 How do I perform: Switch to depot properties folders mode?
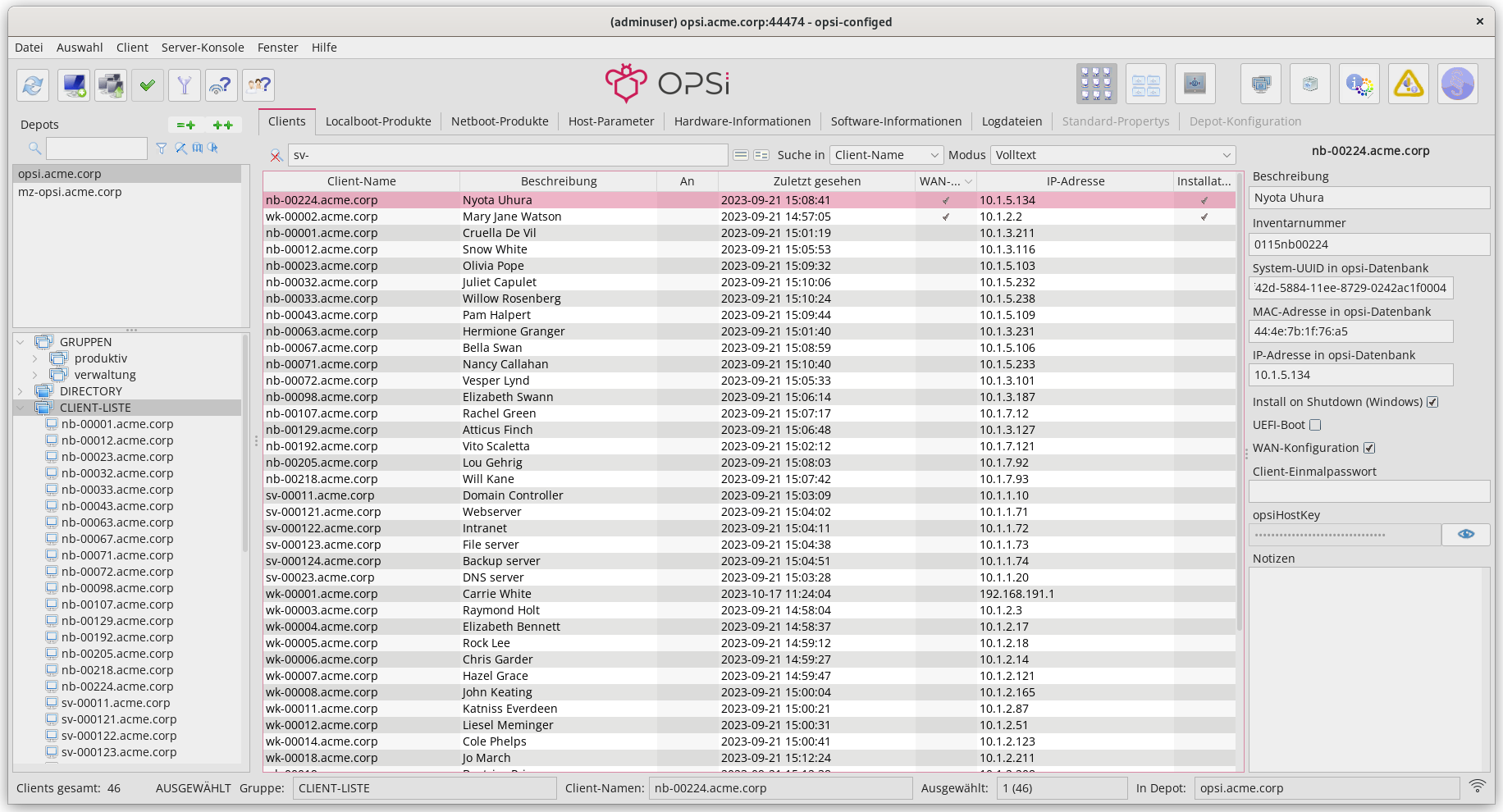coord(1146,84)
